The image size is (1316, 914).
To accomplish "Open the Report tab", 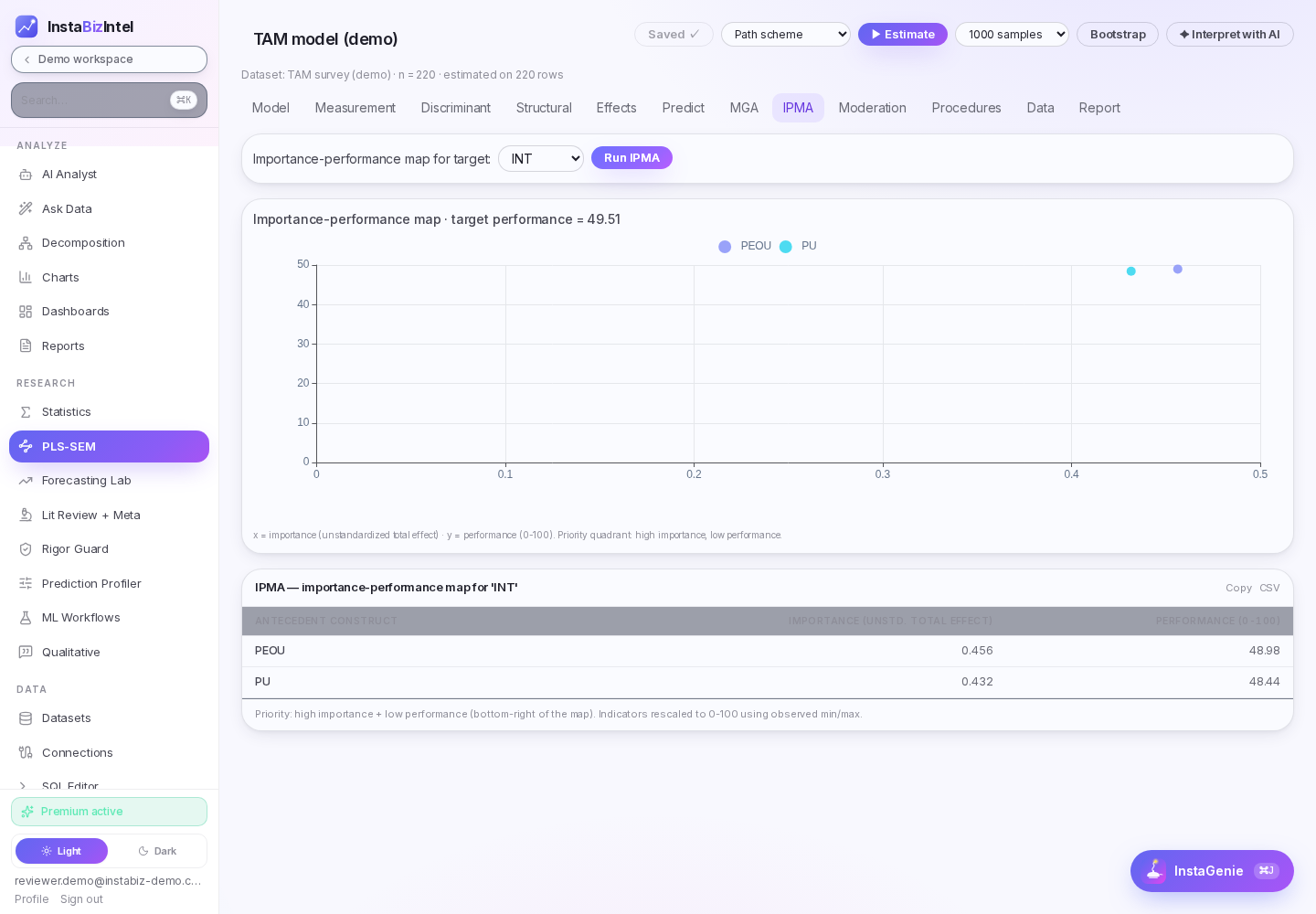I will pos(1099,108).
